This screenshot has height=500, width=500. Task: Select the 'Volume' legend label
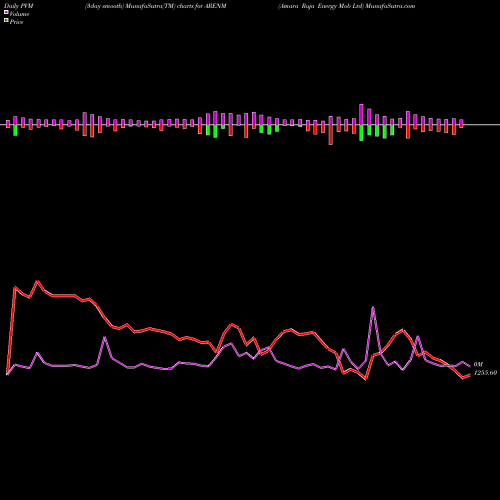click(x=19, y=14)
